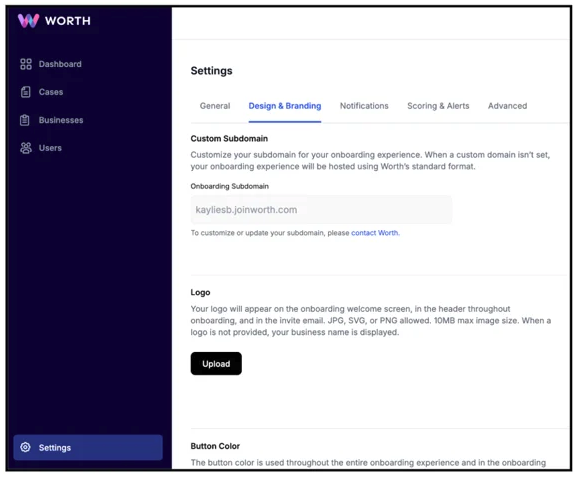Switch to Scoring & Alerts tab
The image size is (578, 478).
[x=438, y=106]
